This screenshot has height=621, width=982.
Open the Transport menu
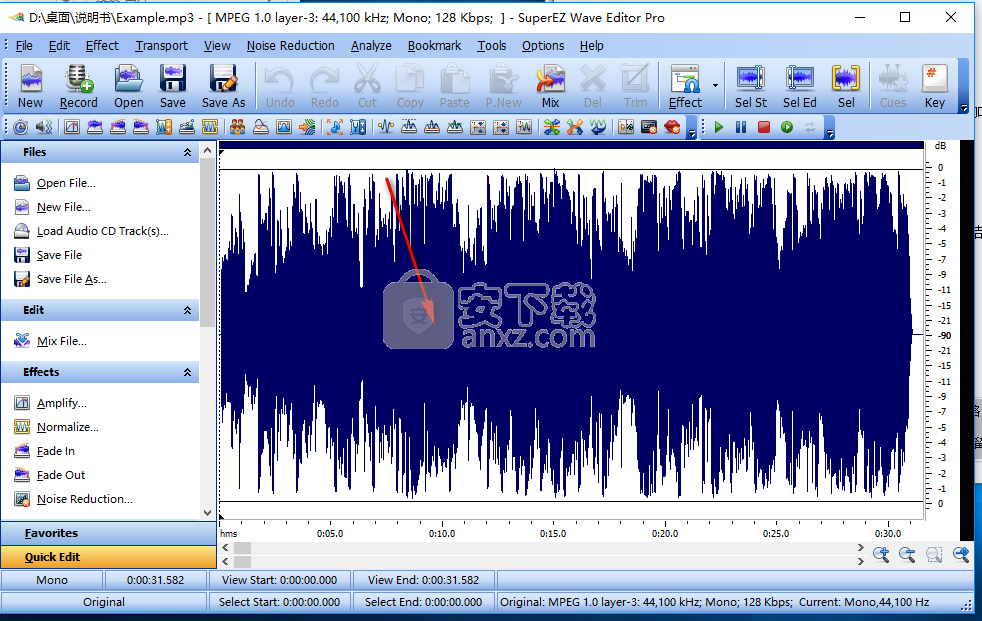(162, 46)
